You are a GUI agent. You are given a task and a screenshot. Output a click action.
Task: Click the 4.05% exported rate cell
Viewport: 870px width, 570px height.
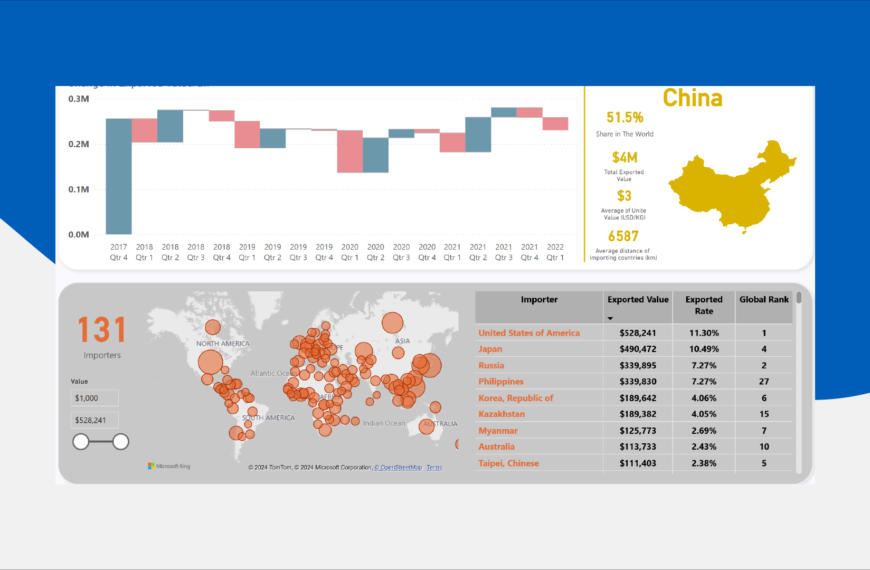click(704, 414)
